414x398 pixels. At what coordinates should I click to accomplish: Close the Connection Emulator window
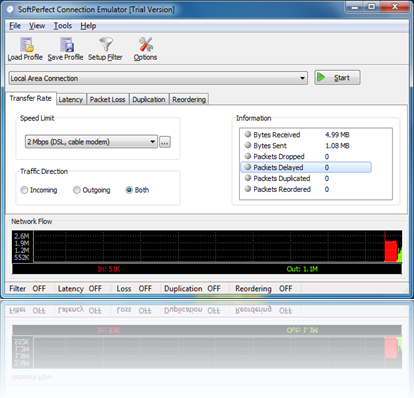point(395,7)
